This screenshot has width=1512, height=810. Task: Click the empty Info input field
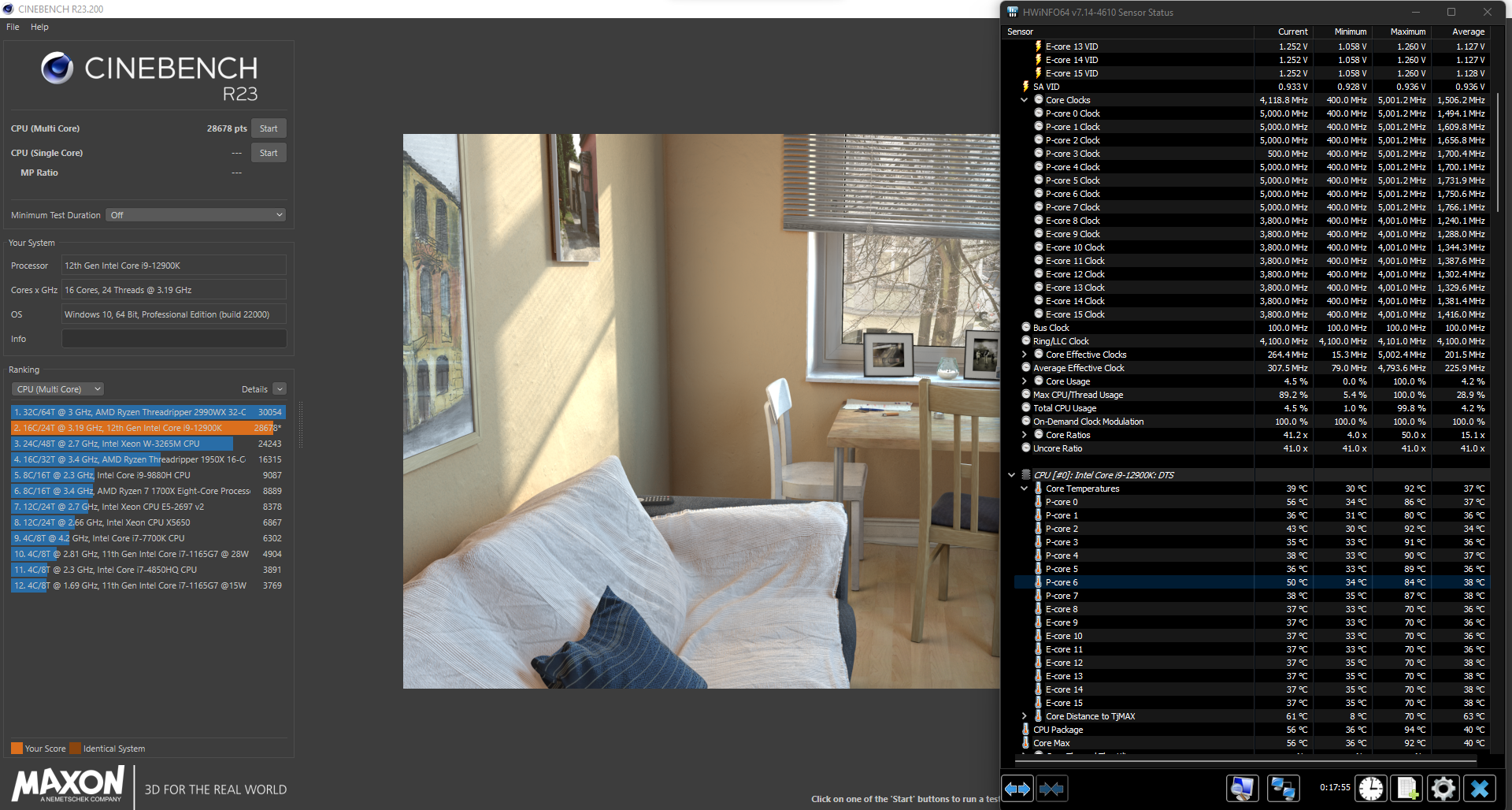click(x=173, y=338)
